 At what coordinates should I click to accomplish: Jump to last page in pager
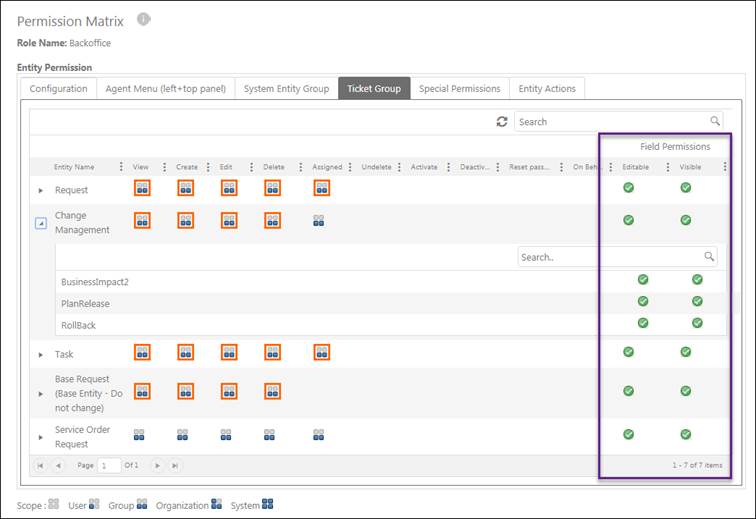pos(175,466)
